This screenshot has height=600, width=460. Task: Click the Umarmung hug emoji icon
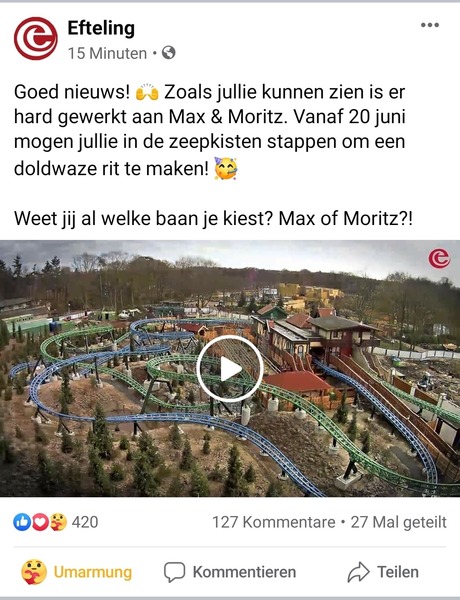pyautogui.click(x=34, y=572)
